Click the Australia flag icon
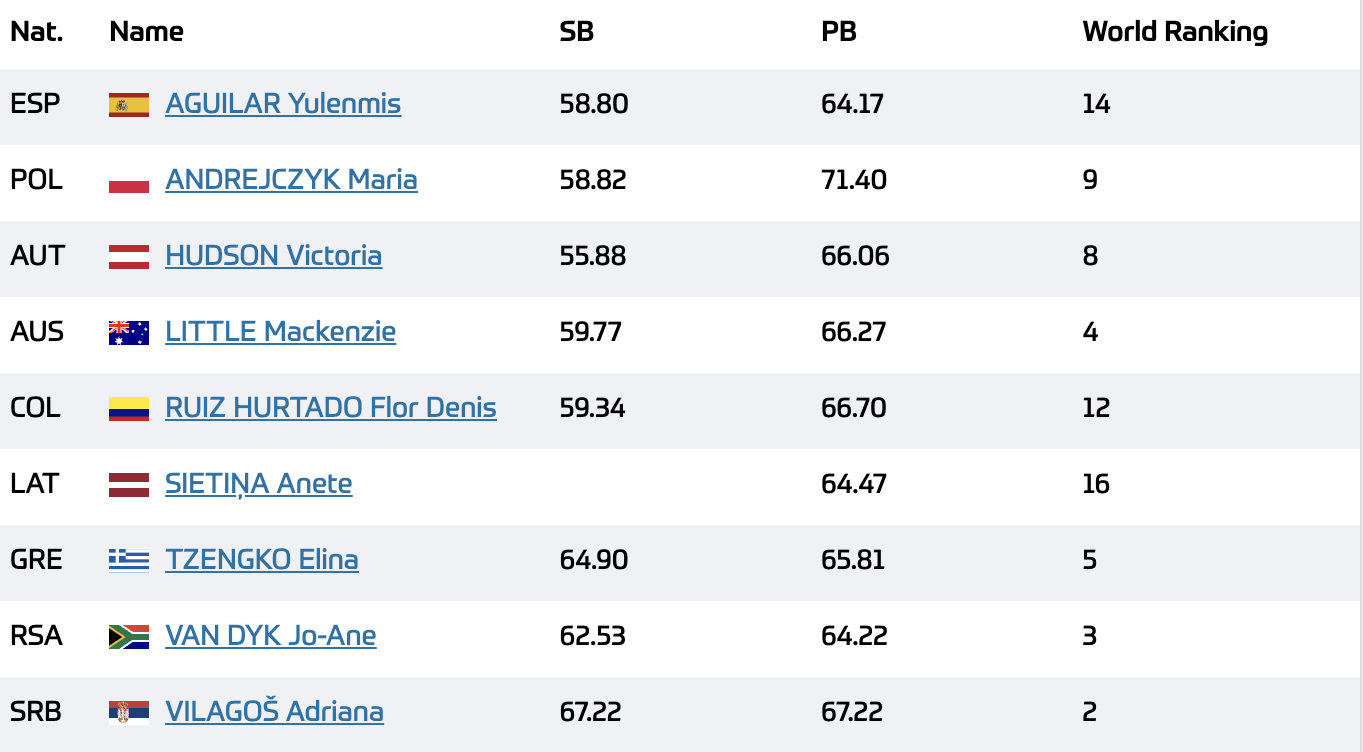Image resolution: width=1363 pixels, height=752 pixels. [129, 333]
